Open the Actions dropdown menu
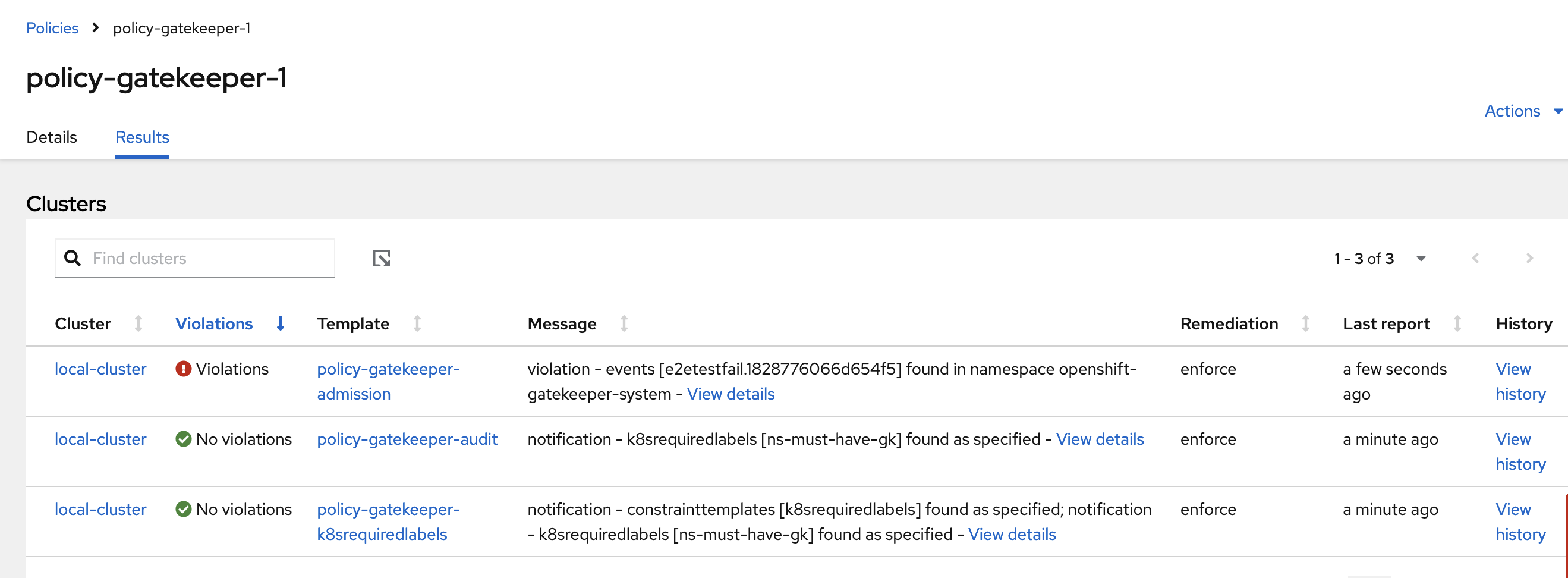The image size is (1568, 578). 1522,111
